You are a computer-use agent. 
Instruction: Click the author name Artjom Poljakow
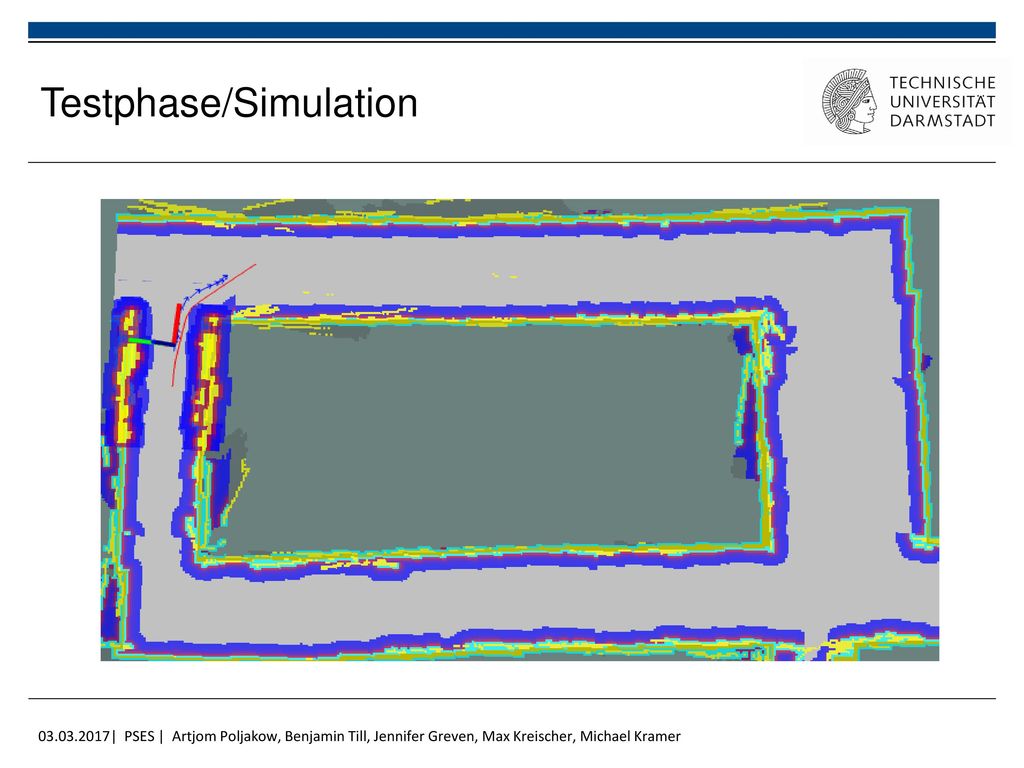pos(225,737)
